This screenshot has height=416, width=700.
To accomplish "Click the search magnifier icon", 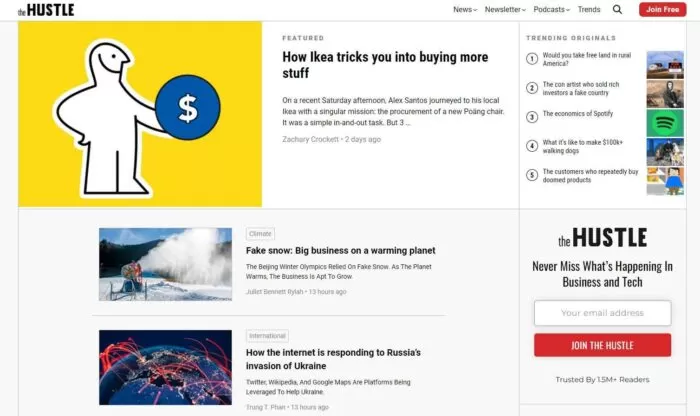I will 617,9.
